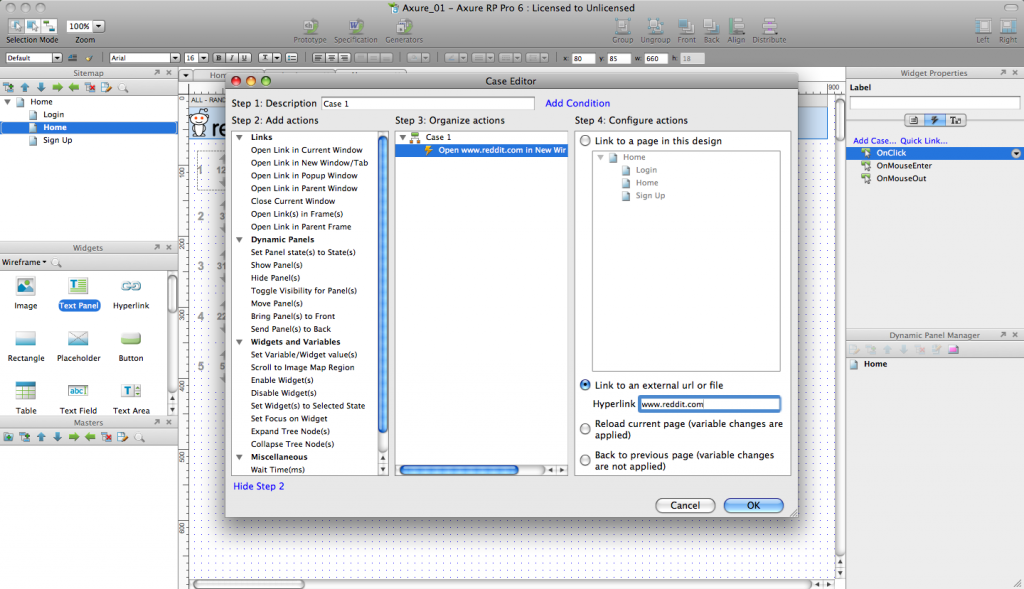Choose 'Open Link in Current Window' action

(x=306, y=150)
